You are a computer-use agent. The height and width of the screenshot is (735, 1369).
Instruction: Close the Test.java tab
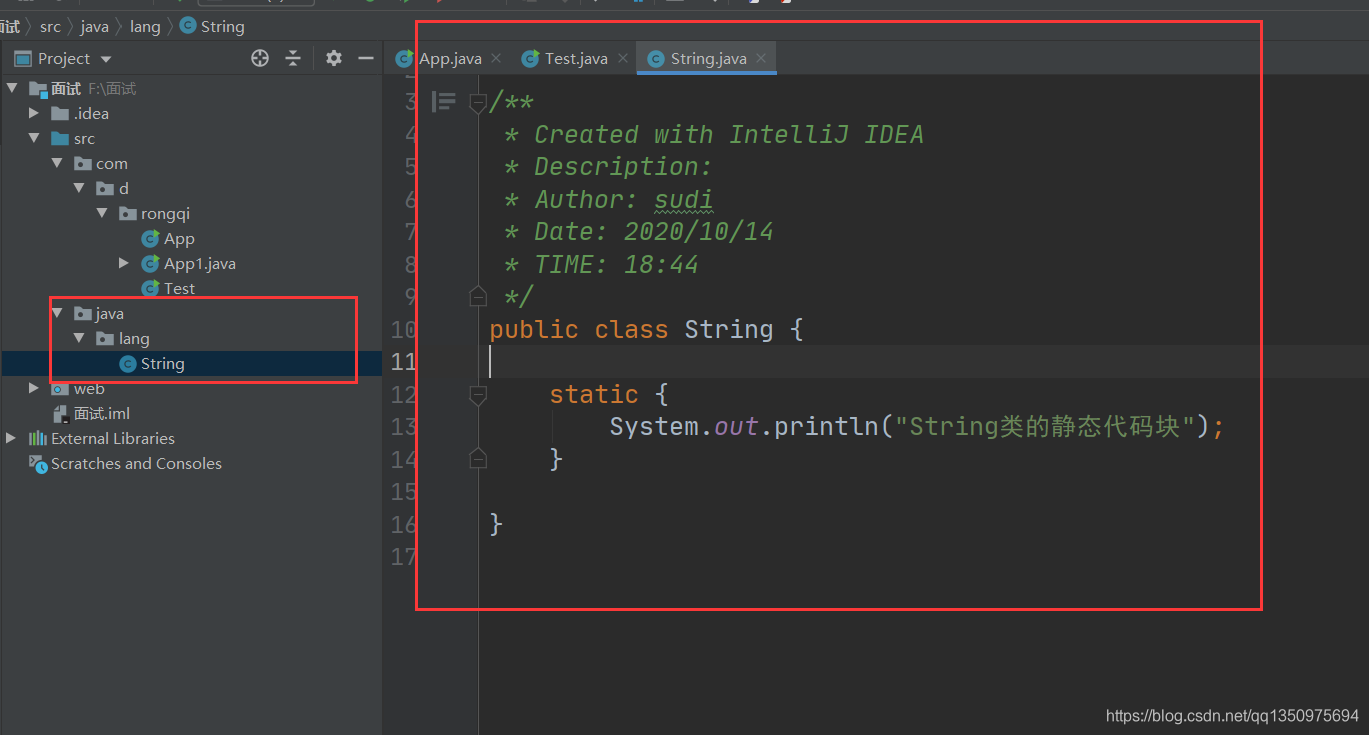pos(622,58)
